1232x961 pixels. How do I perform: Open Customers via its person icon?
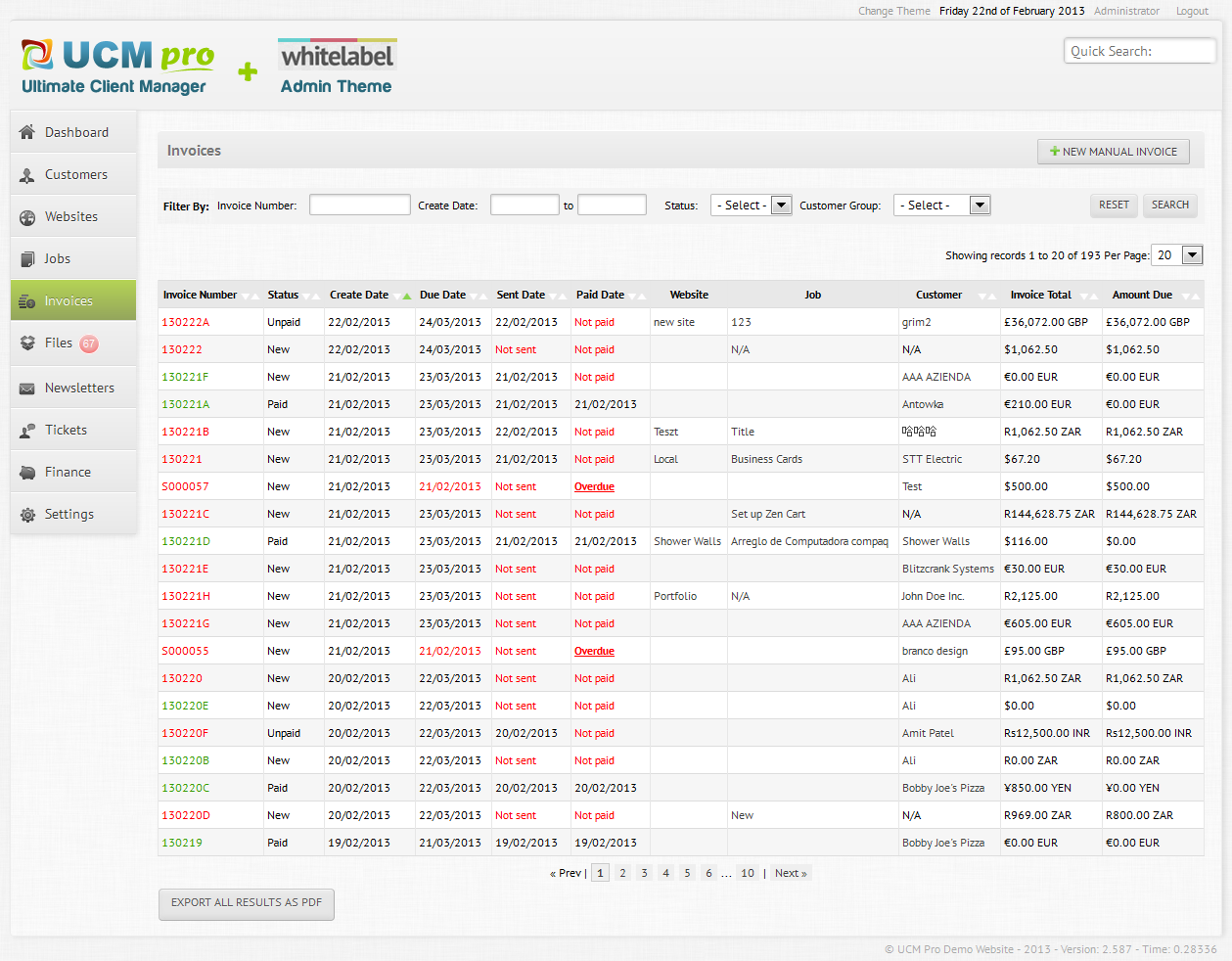coord(27,175)
